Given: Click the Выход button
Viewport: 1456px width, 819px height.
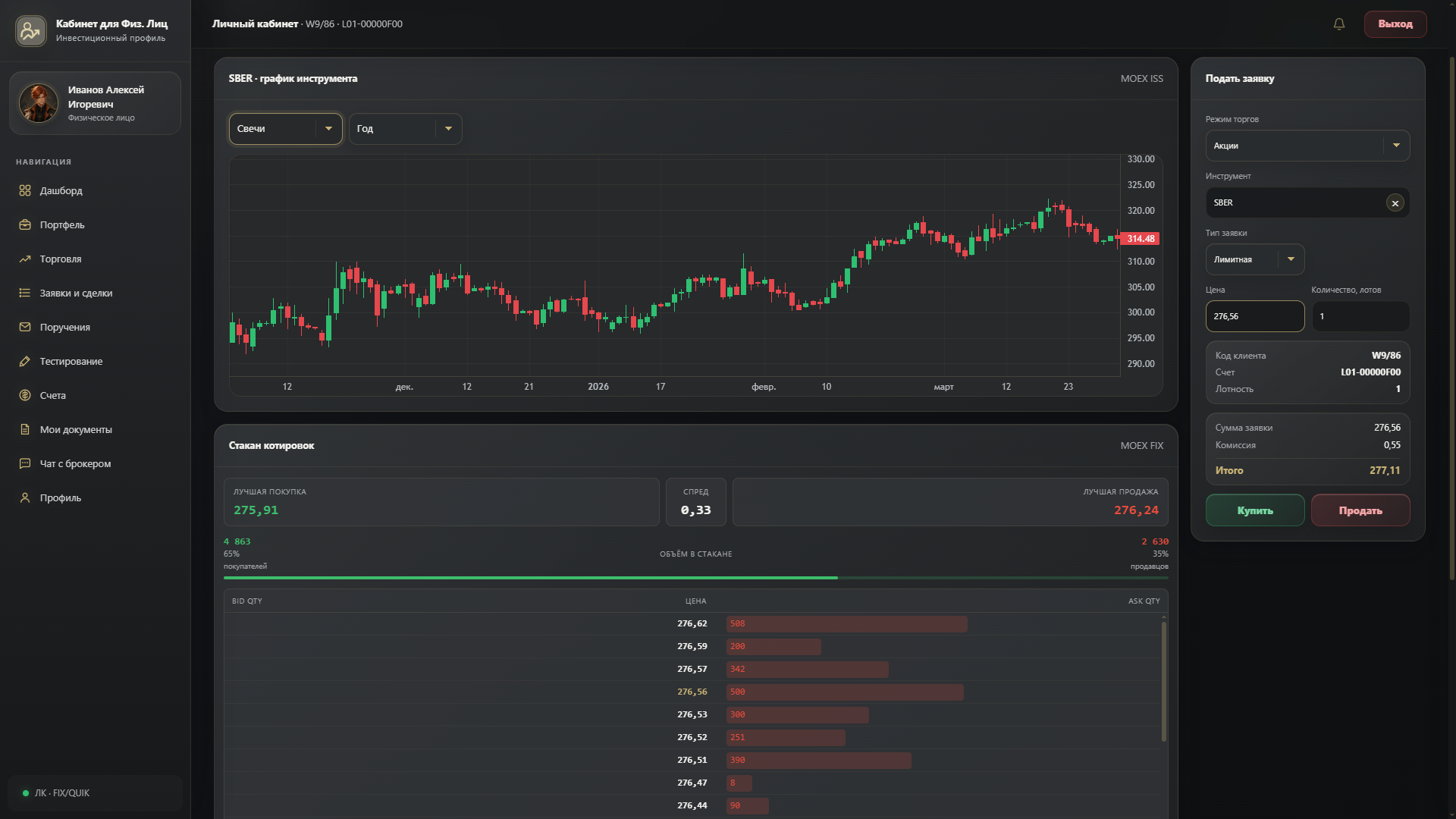Looking at the screenshot, I should point(1395,24).
